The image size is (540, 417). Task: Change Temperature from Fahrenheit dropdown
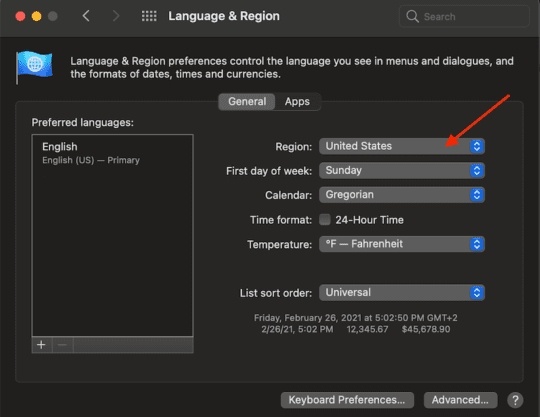click(402, 244)
